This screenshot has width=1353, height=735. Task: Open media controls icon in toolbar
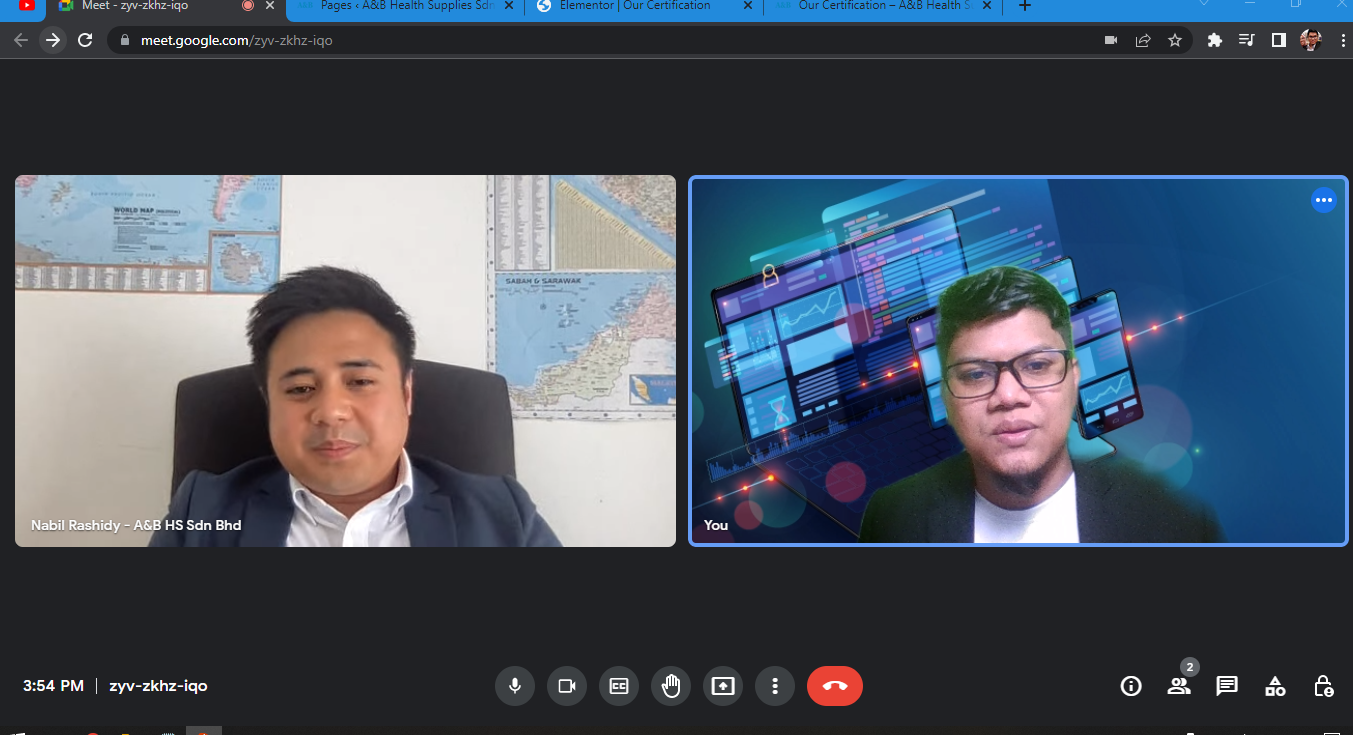(x=1247, y=40)
